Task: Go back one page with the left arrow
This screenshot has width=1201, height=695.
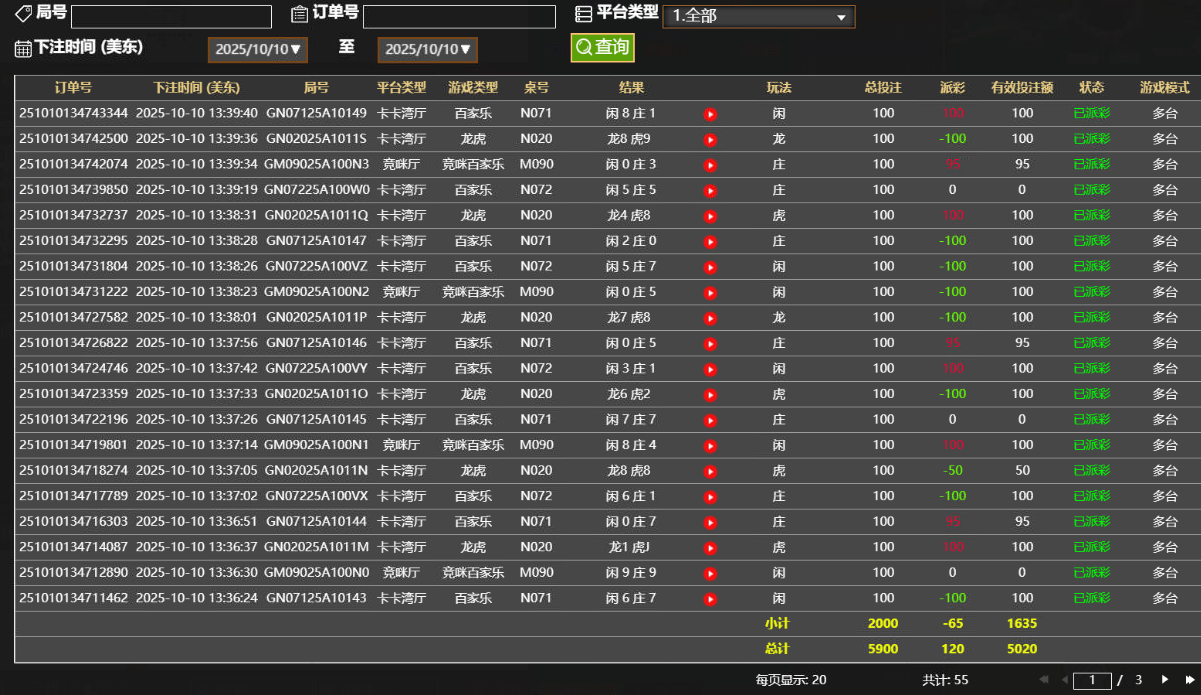Action: click(x=1063, y=678)
